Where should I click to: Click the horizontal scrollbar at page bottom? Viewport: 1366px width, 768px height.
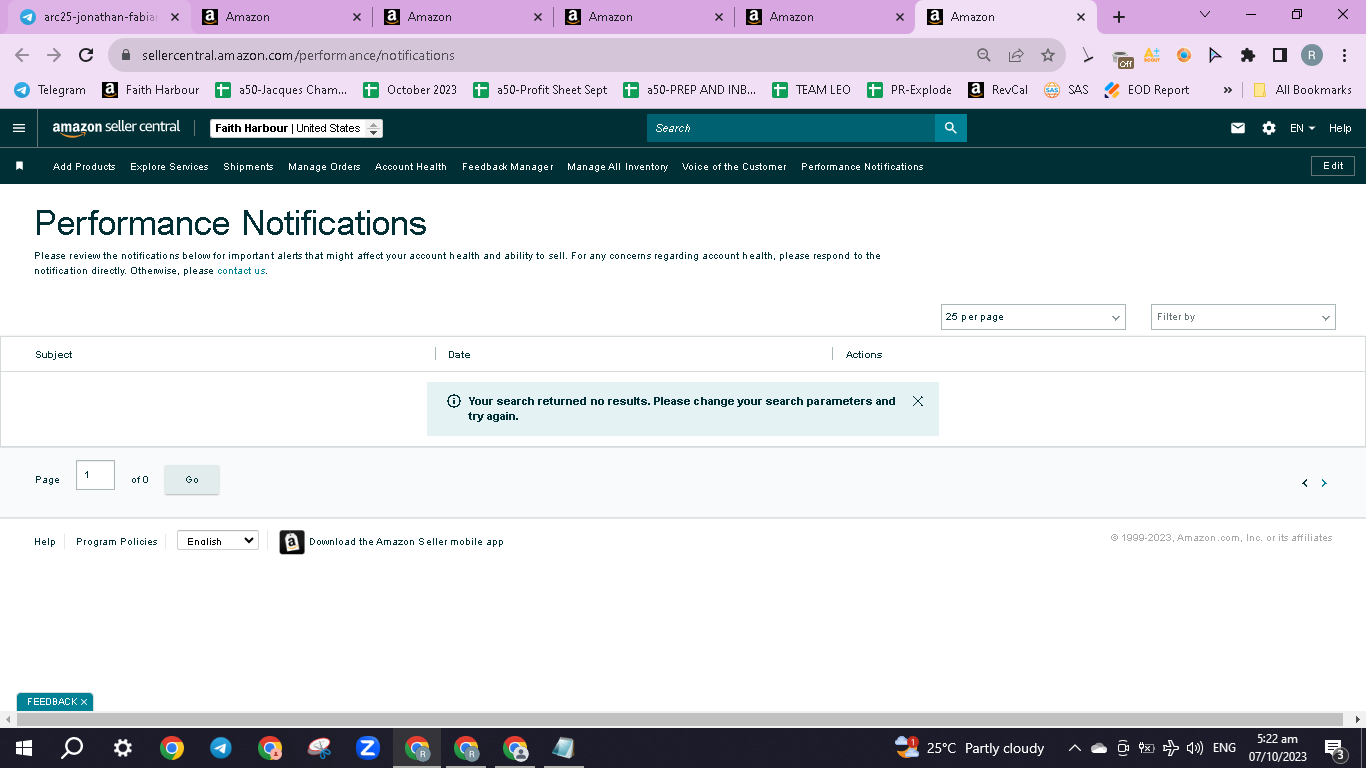coord(680,719)
